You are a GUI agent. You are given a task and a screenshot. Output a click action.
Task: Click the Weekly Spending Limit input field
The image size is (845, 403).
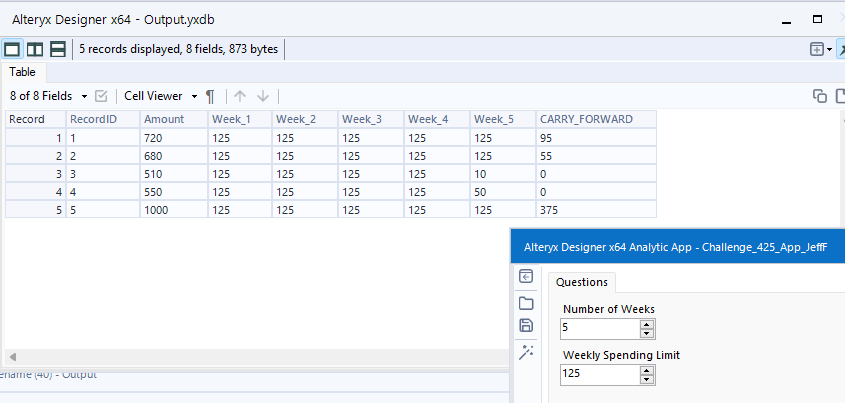[x=600, y=374]
